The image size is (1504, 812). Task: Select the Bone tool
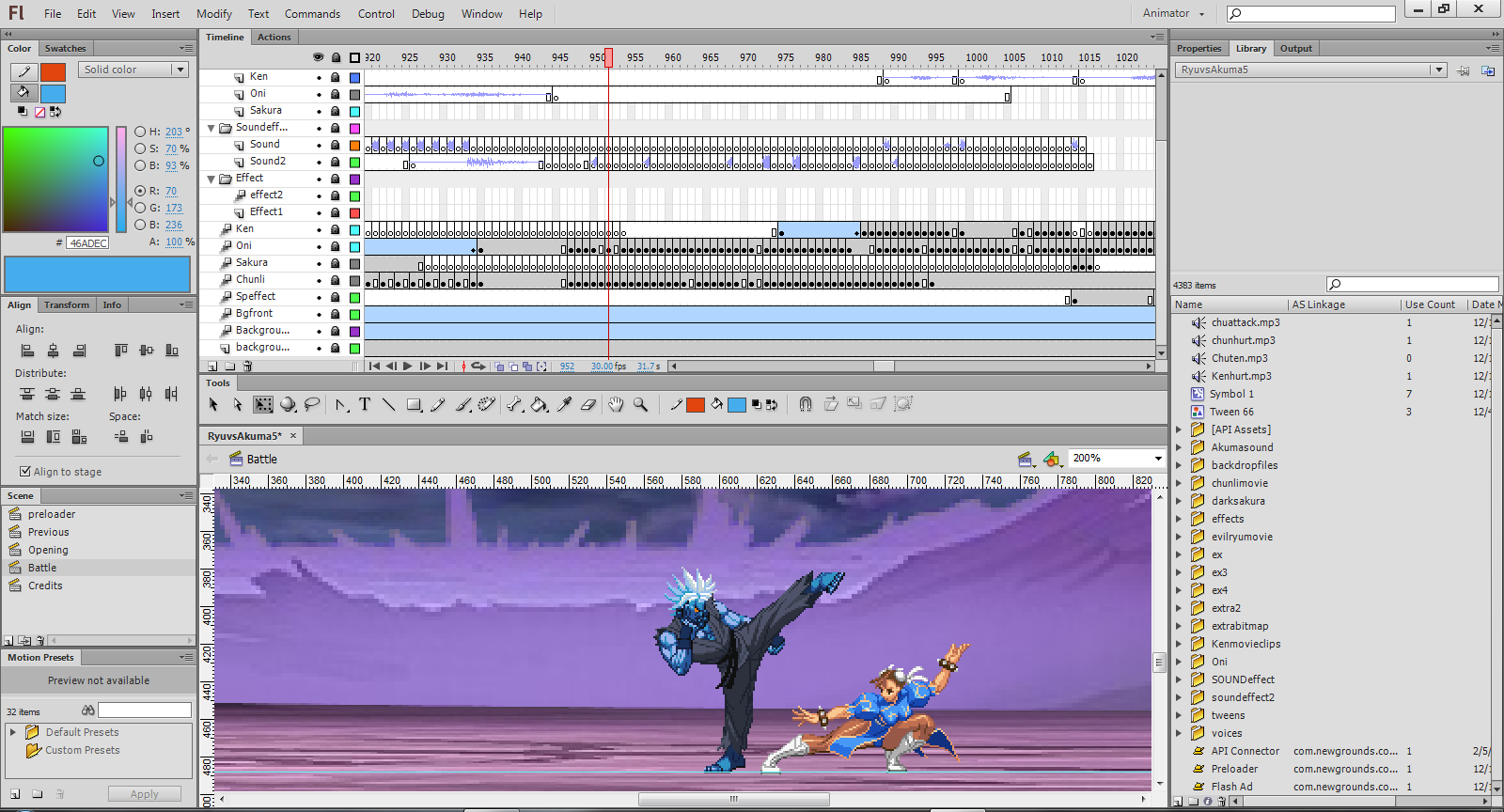[x=514, y=404]
